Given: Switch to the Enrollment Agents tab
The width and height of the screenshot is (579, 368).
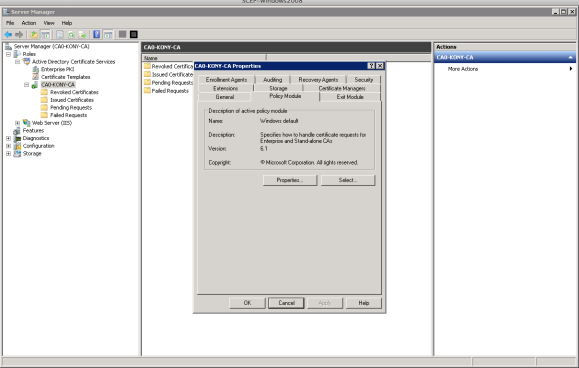Looking at the screenshot, I should pos(226,80).
